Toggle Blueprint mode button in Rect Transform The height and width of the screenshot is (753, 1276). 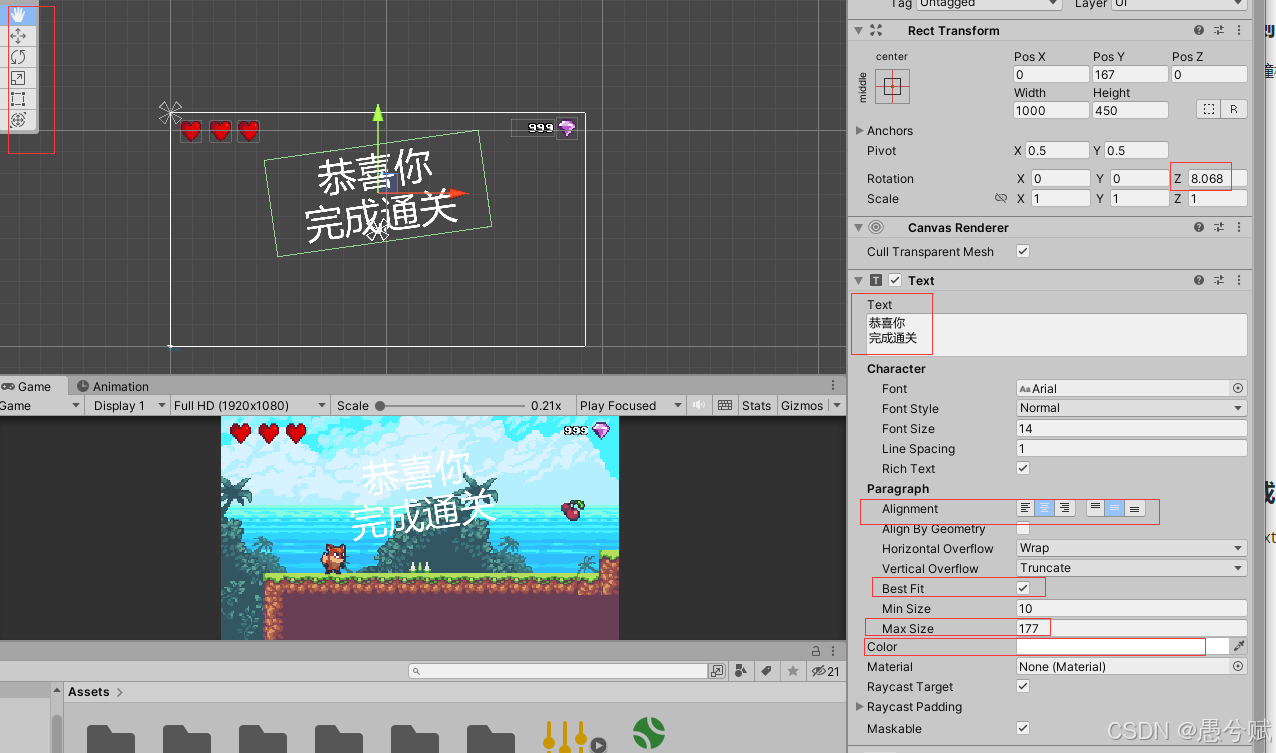tap(1209, 109)
